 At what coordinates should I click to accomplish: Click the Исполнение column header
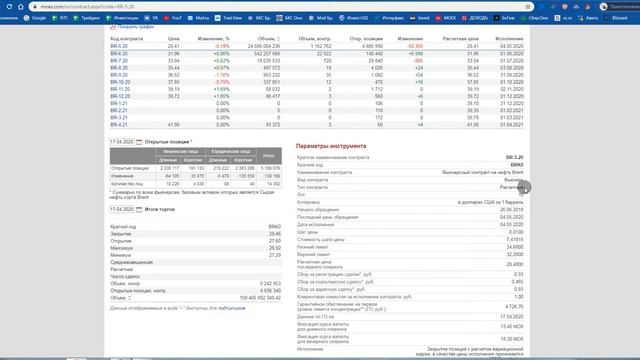[x=509, y=38]
